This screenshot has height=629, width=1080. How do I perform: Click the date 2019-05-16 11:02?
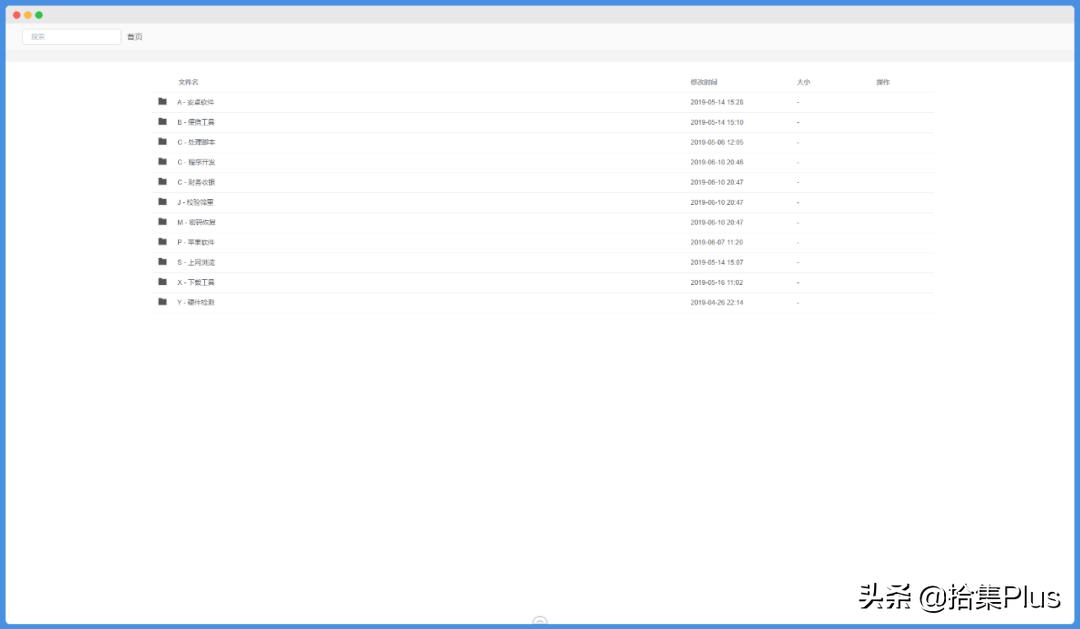[716, 282]
